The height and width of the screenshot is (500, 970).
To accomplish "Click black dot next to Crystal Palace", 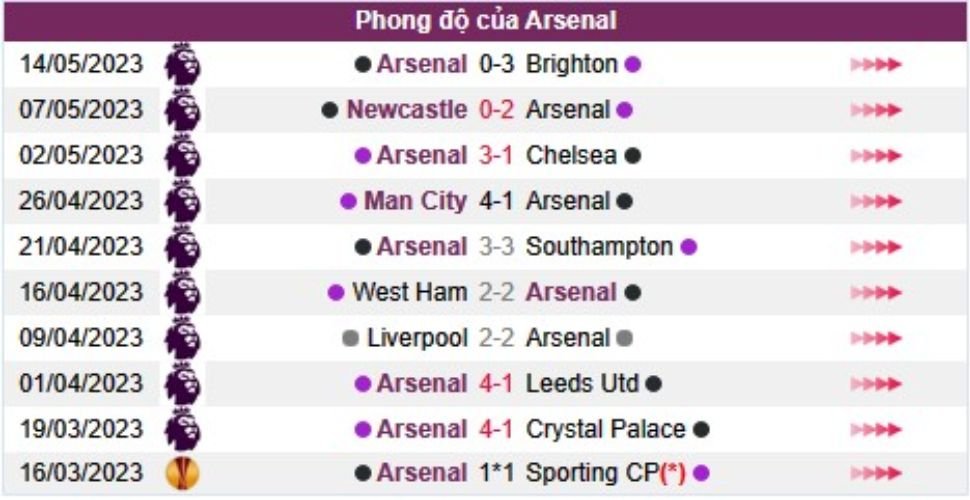I will (701, 430).
